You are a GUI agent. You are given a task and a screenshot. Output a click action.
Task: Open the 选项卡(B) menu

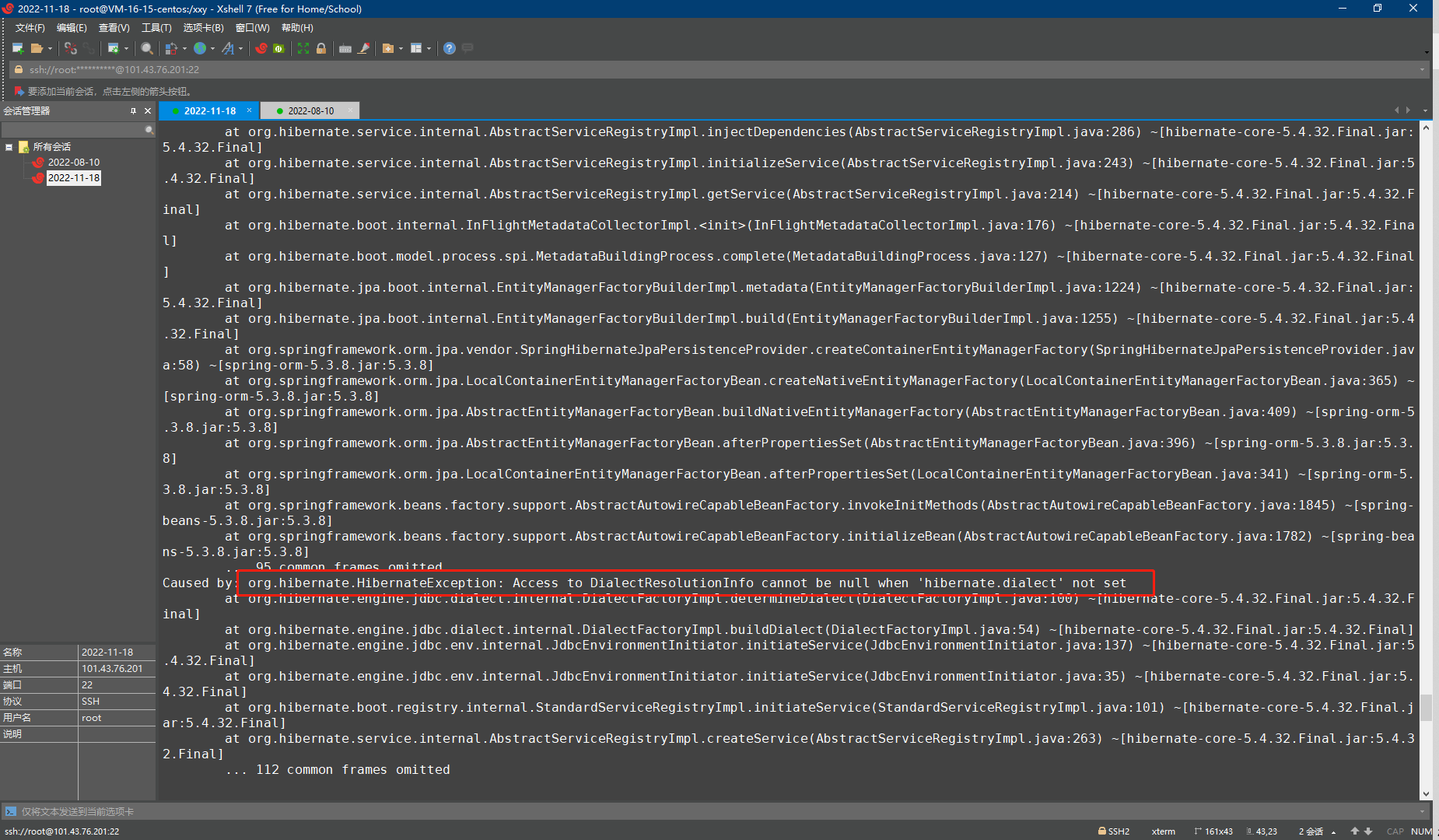(x=203, y=28)
